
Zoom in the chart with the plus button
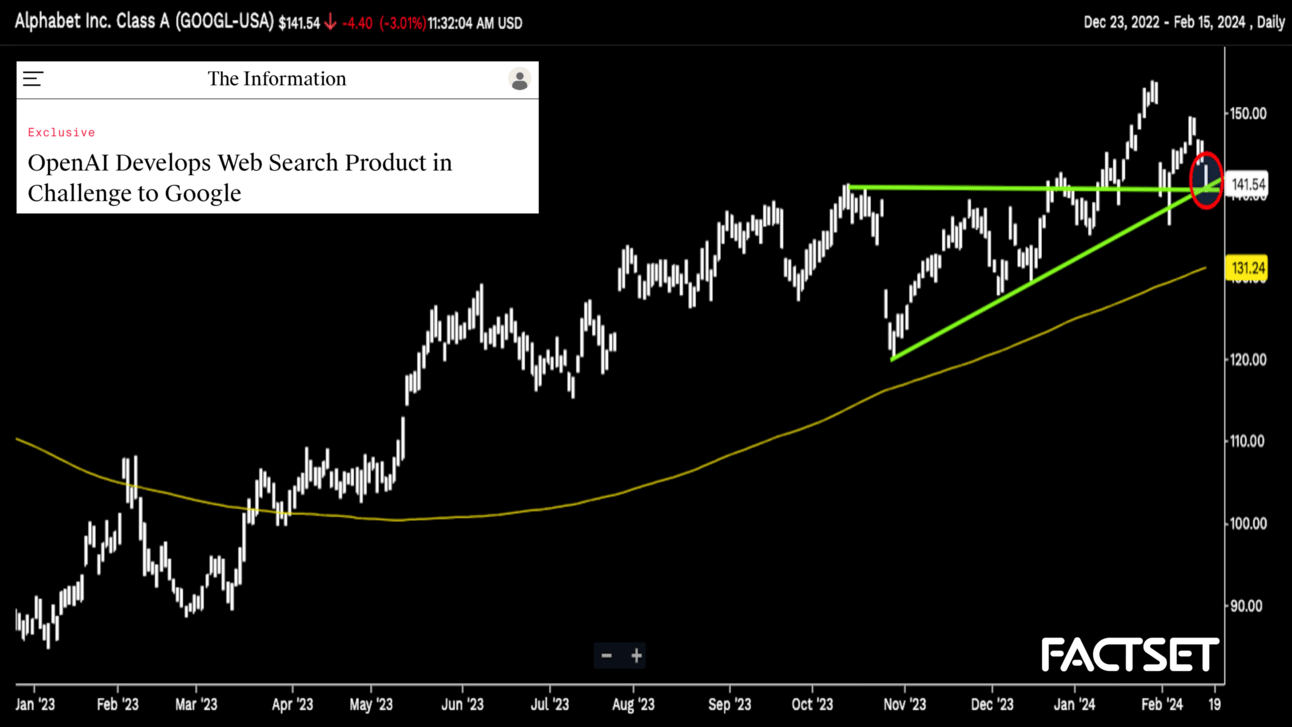636,656
